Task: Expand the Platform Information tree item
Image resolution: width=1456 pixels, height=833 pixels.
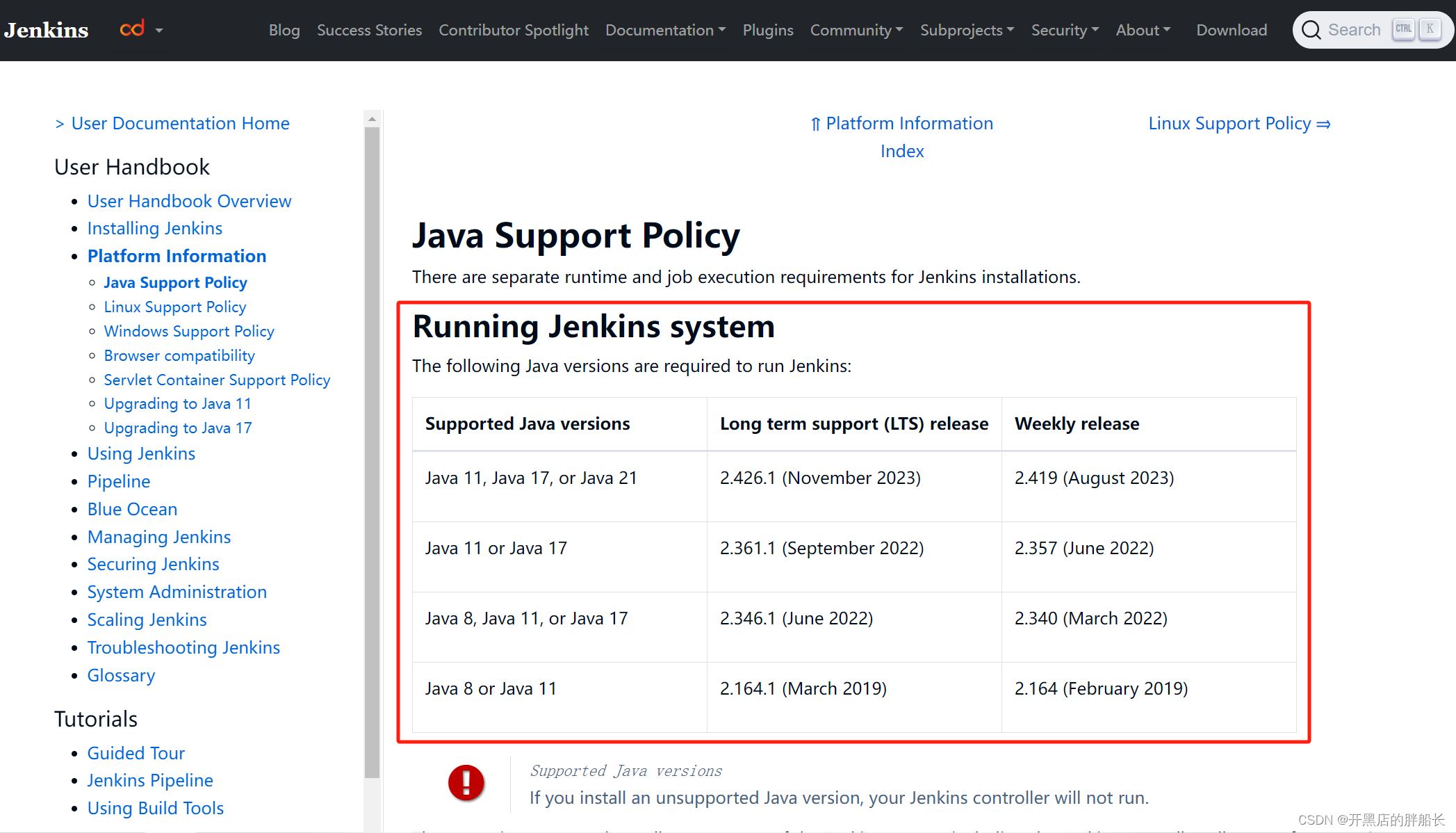Action: [x=175, y=255]
